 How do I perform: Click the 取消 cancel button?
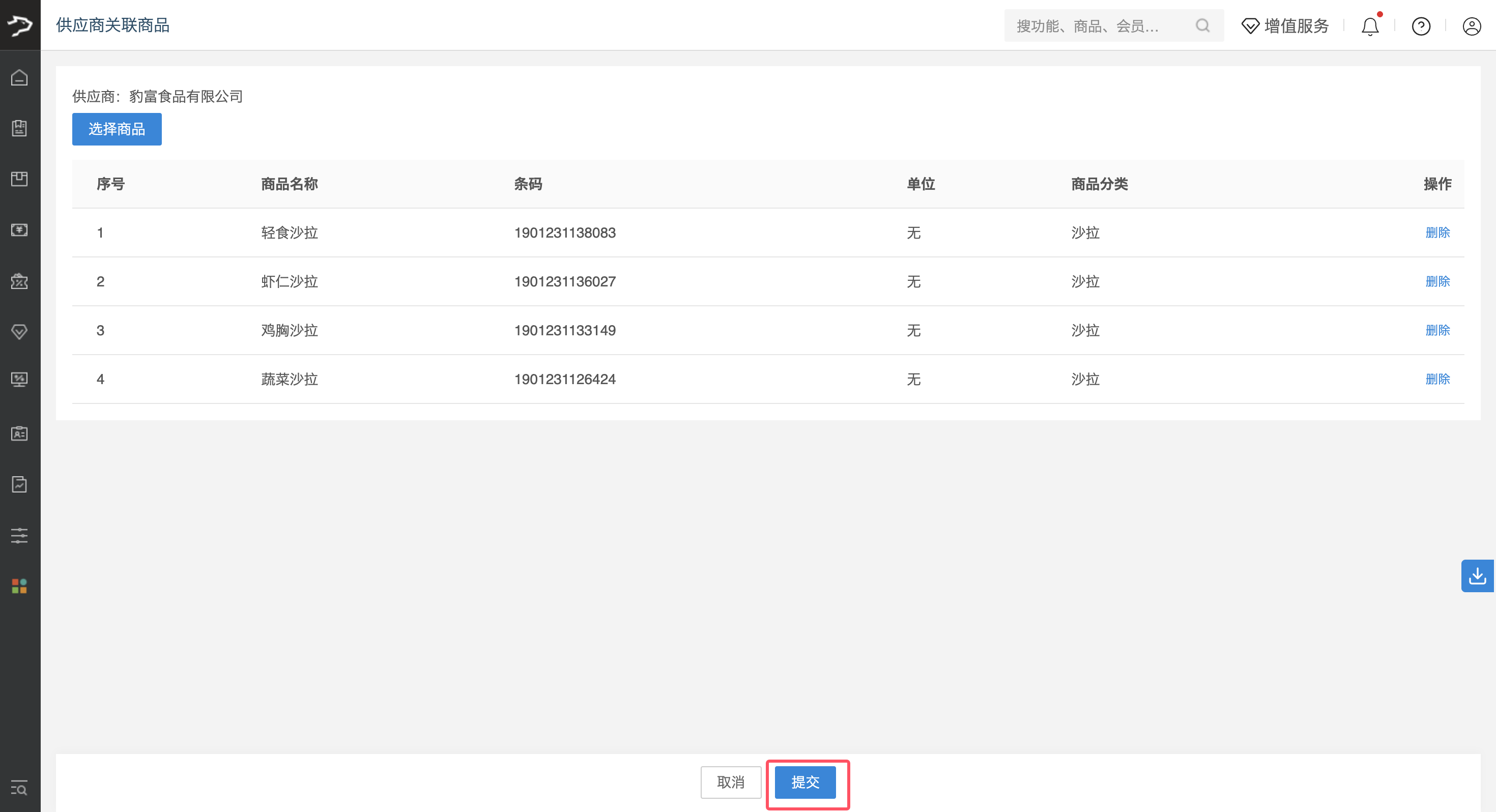(x=731, y=782)
